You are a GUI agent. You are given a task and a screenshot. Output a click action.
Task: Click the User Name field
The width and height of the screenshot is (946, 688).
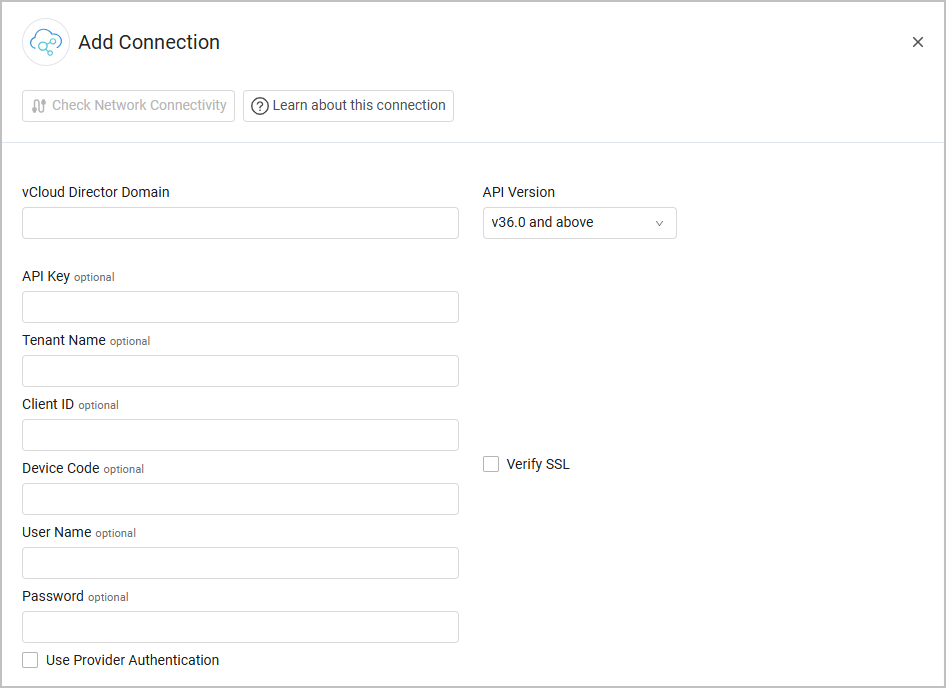pos(240,563)
